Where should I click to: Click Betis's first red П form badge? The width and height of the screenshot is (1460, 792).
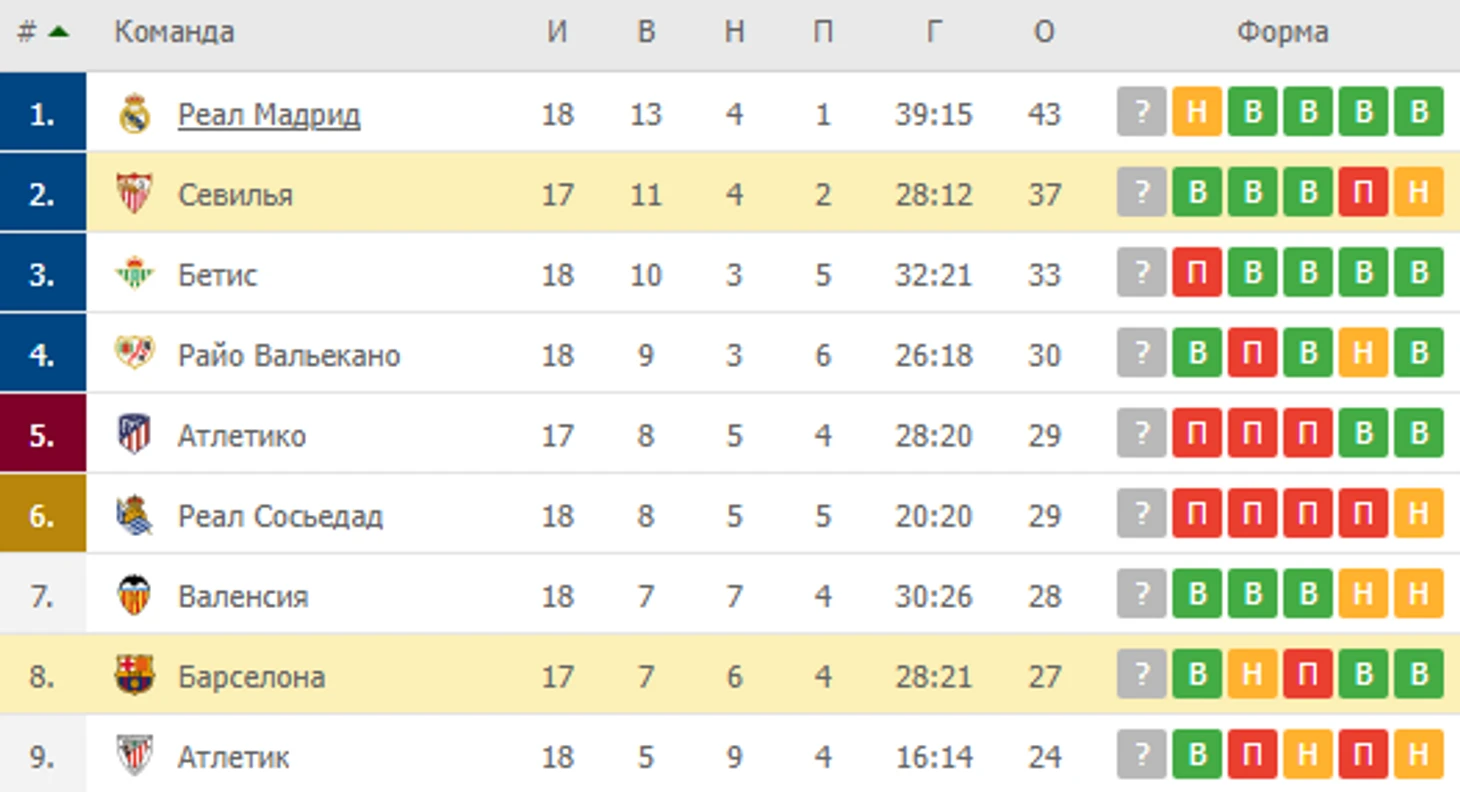[x=1197, y=272]
